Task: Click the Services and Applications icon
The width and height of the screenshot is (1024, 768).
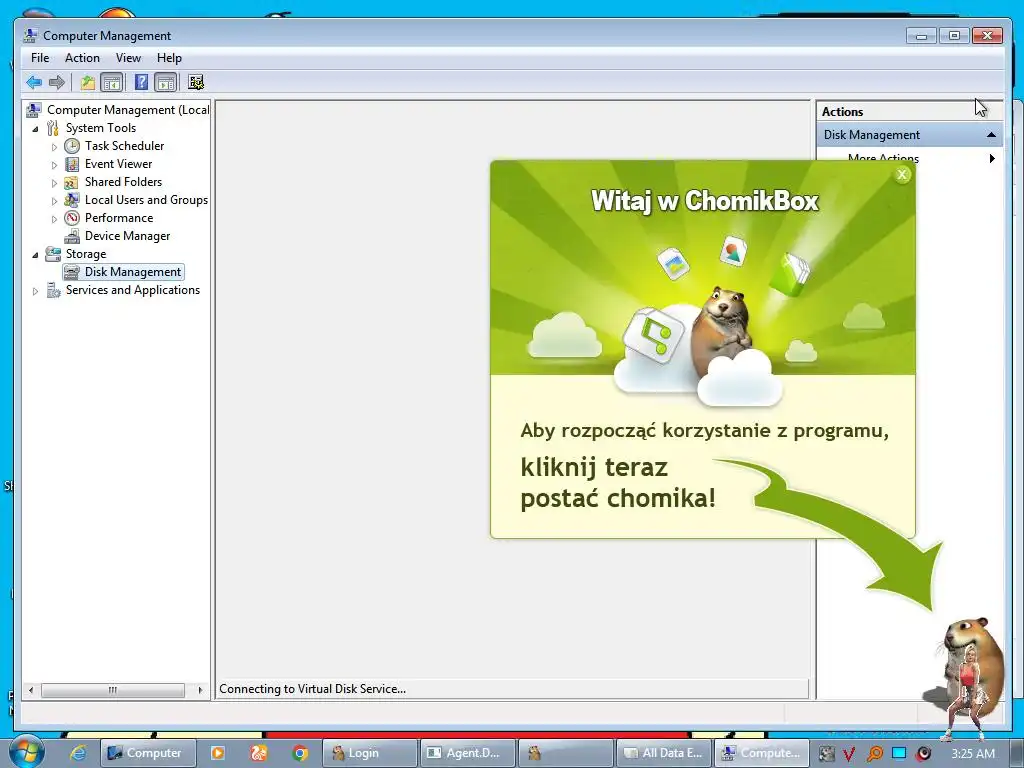Action: (x=54, y=290)
